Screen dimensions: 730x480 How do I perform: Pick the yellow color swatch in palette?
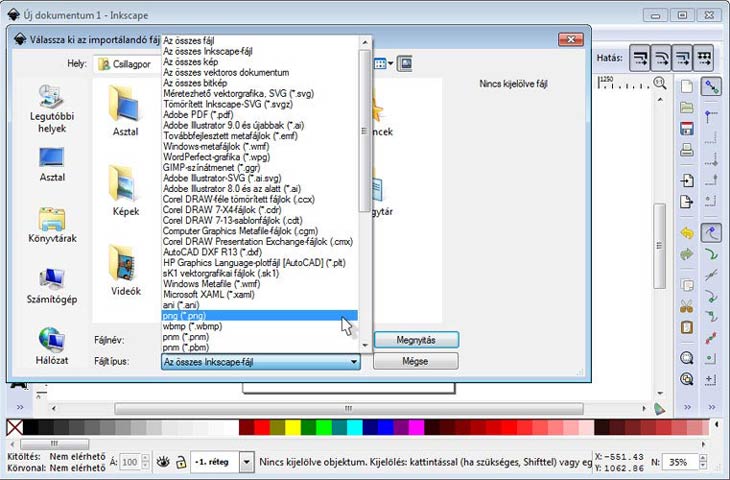294,428
